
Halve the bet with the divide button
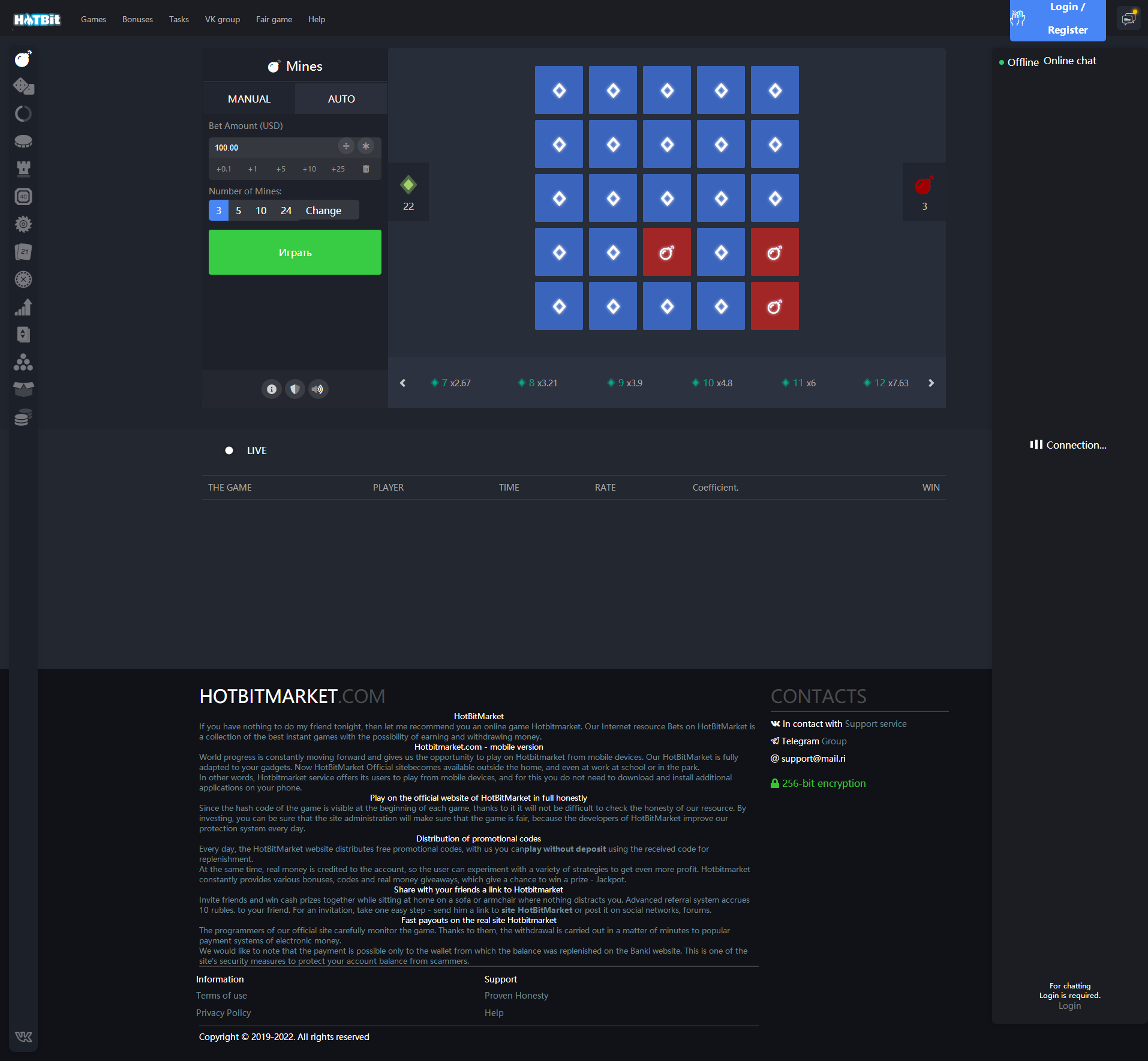pos(346,146)
